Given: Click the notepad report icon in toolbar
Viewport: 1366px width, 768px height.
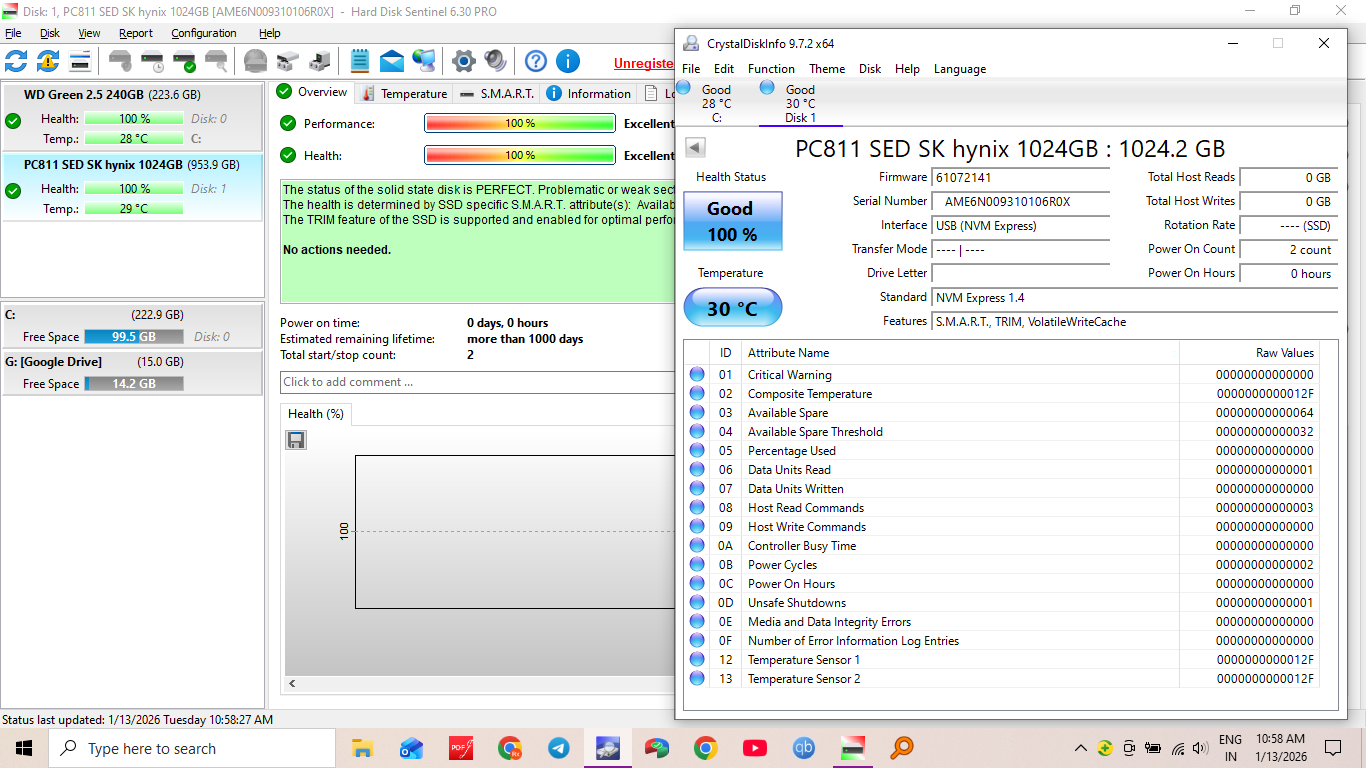Looking at the screenshot, I should click(360, 61).
